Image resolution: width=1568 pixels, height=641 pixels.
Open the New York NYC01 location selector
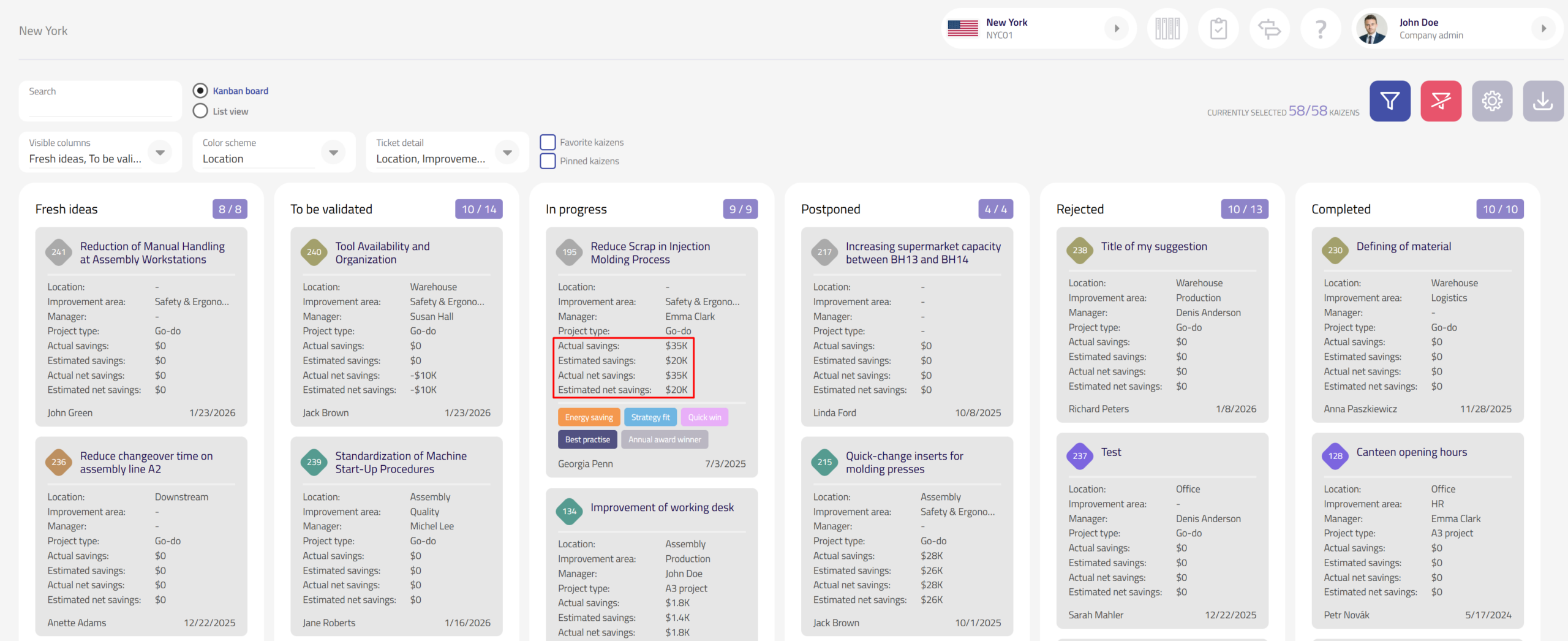tap(1038, 29)
